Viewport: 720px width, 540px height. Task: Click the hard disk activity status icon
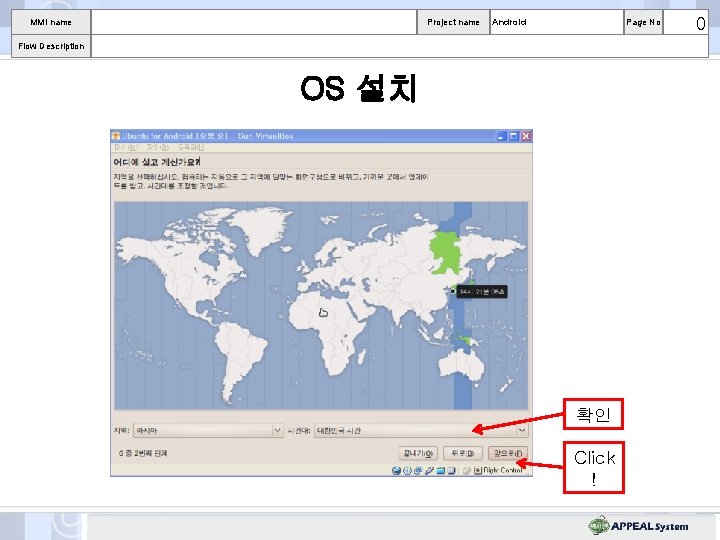coord(396,471)
